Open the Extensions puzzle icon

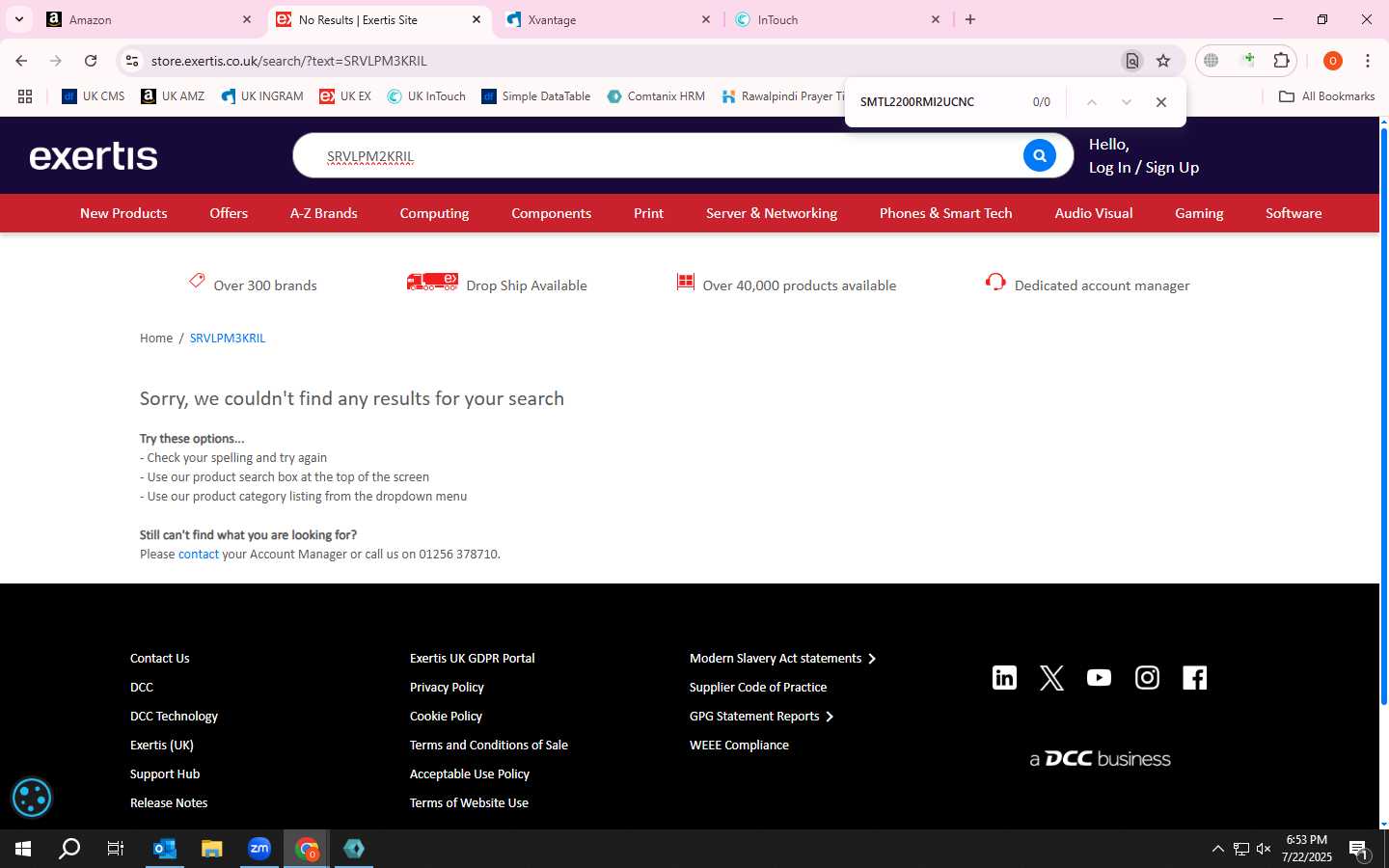tap(1281, 61)
